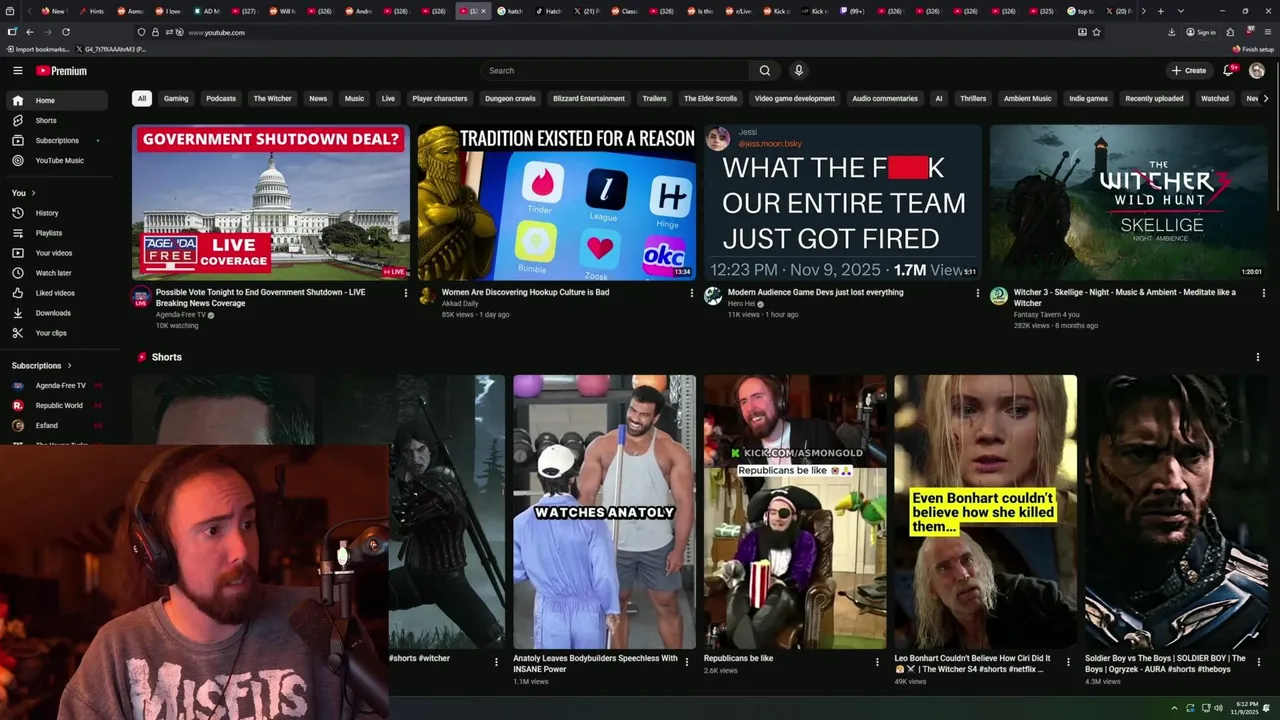Open options for Hookup Culture video
1280x720 pixels.
point(691,293)
